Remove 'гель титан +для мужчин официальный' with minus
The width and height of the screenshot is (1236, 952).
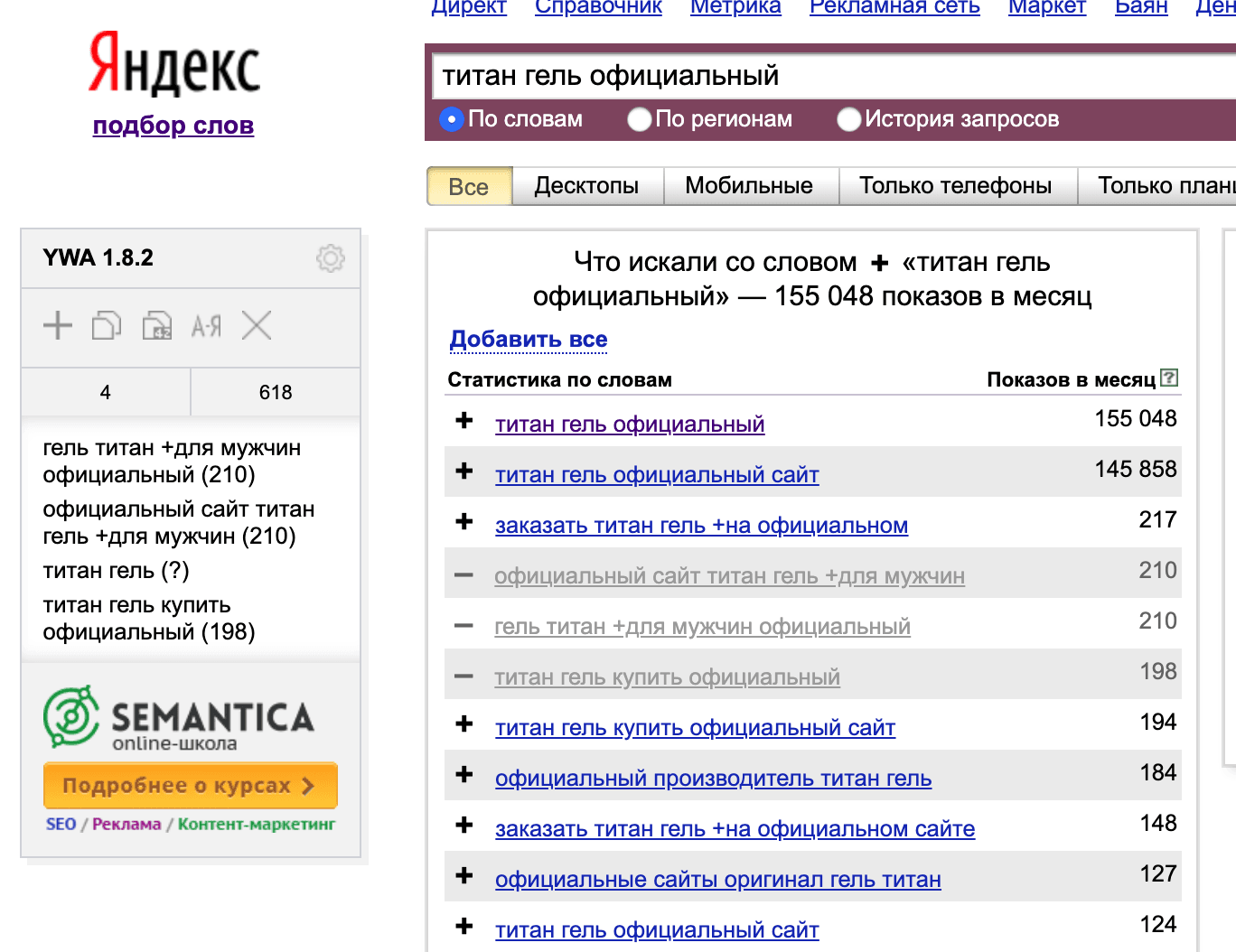coord(464,626)
